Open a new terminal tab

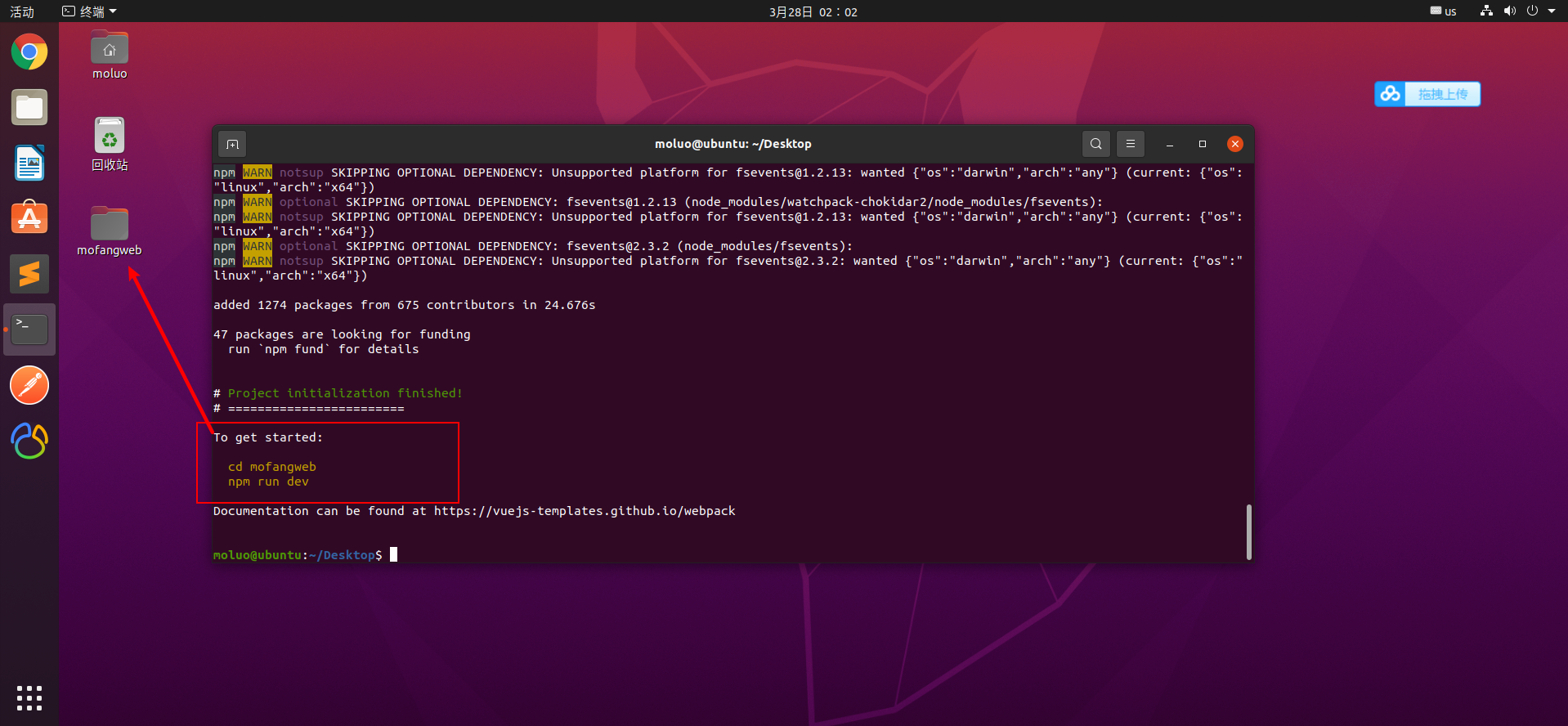click(233, 145)
